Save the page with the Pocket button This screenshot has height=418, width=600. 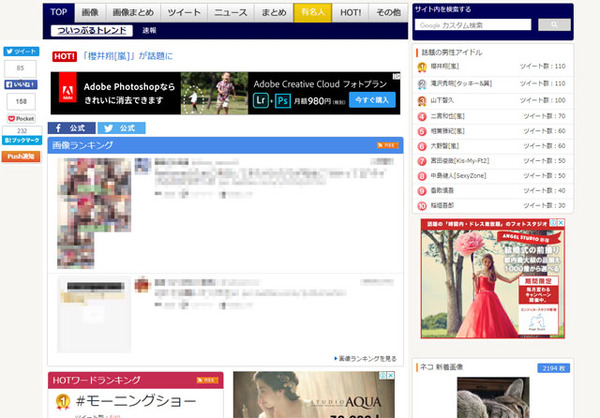point(21,118)
